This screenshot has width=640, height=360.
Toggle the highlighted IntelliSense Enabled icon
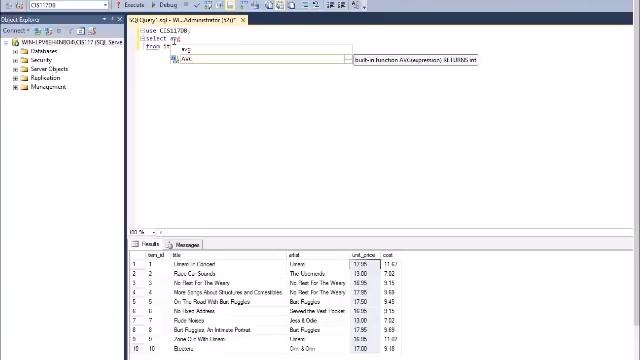click(231, 5)
